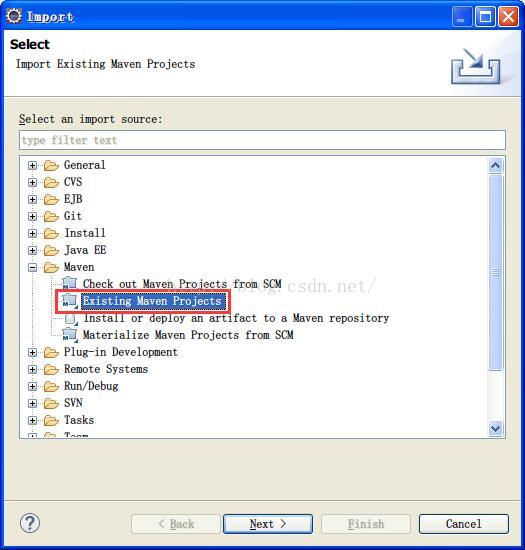Click the Install folder icon

(x=51, y=233)
